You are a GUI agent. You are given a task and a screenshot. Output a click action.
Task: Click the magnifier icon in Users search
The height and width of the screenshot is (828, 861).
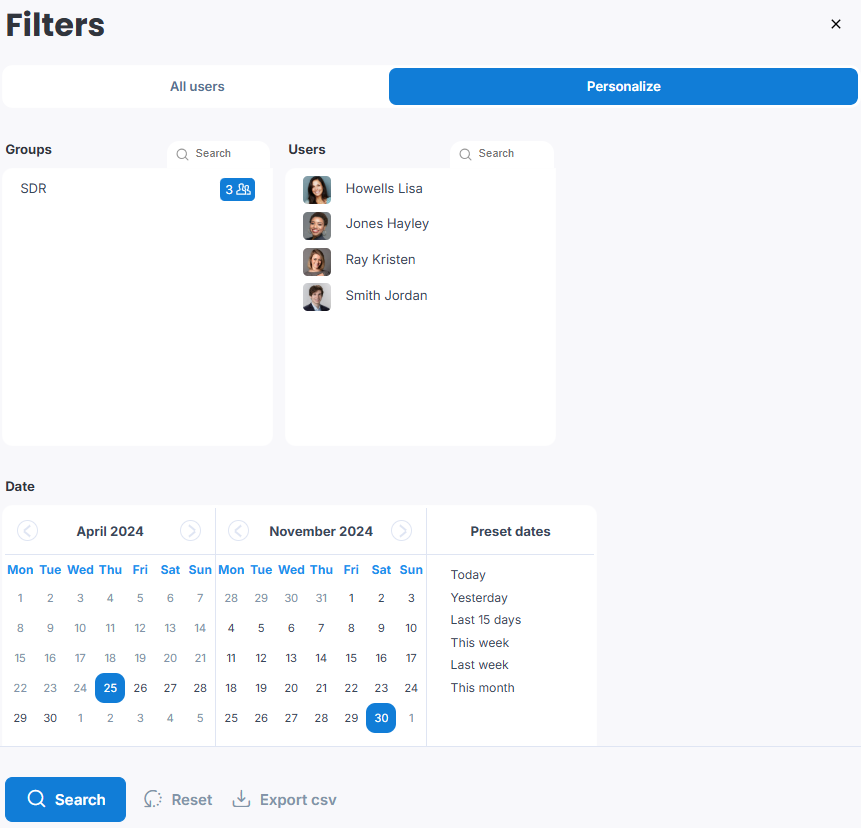click(465, 154)
